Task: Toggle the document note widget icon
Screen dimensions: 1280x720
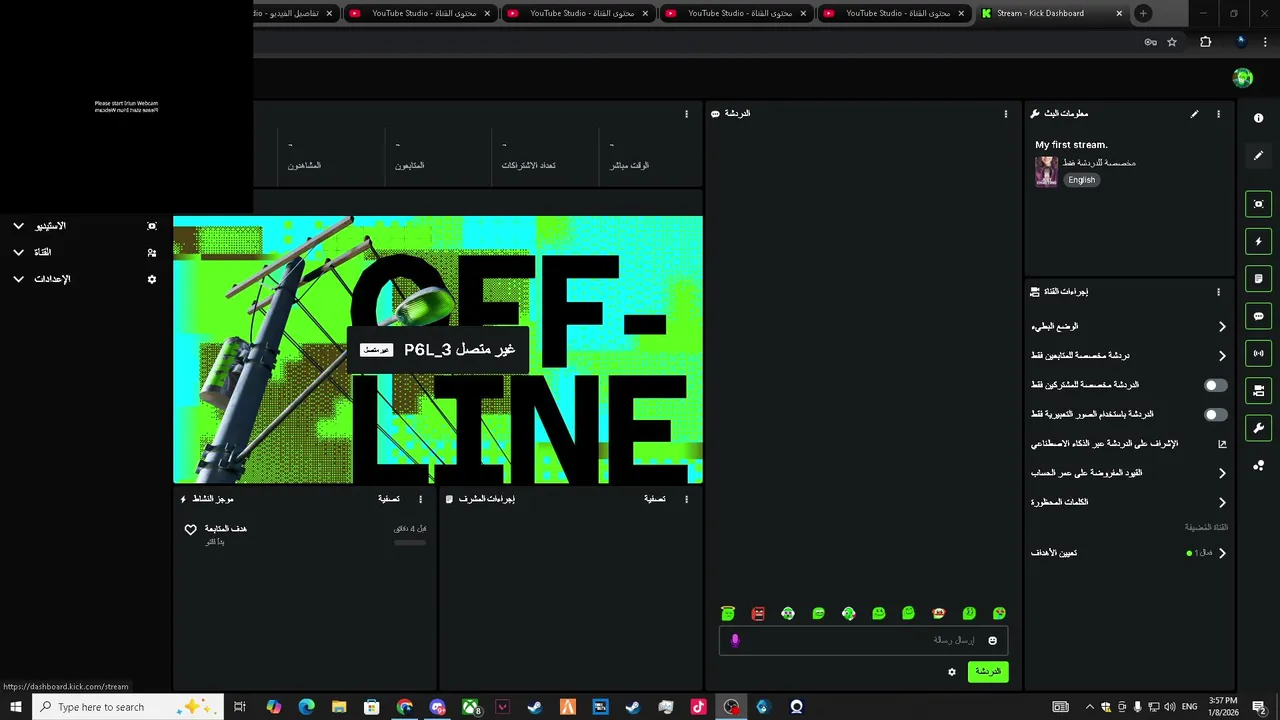Action: (1258, 279)
